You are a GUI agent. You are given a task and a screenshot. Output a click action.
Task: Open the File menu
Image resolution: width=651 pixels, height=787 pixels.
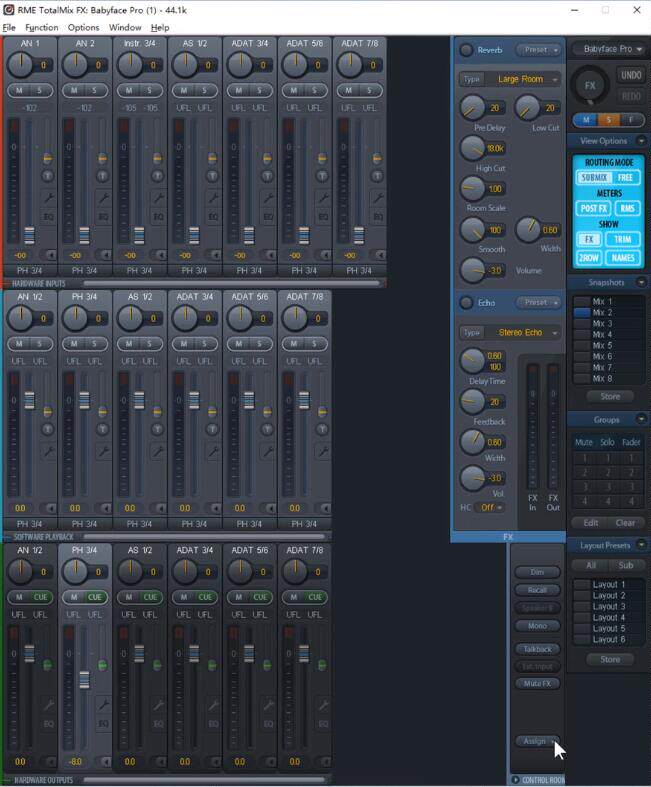9,27
